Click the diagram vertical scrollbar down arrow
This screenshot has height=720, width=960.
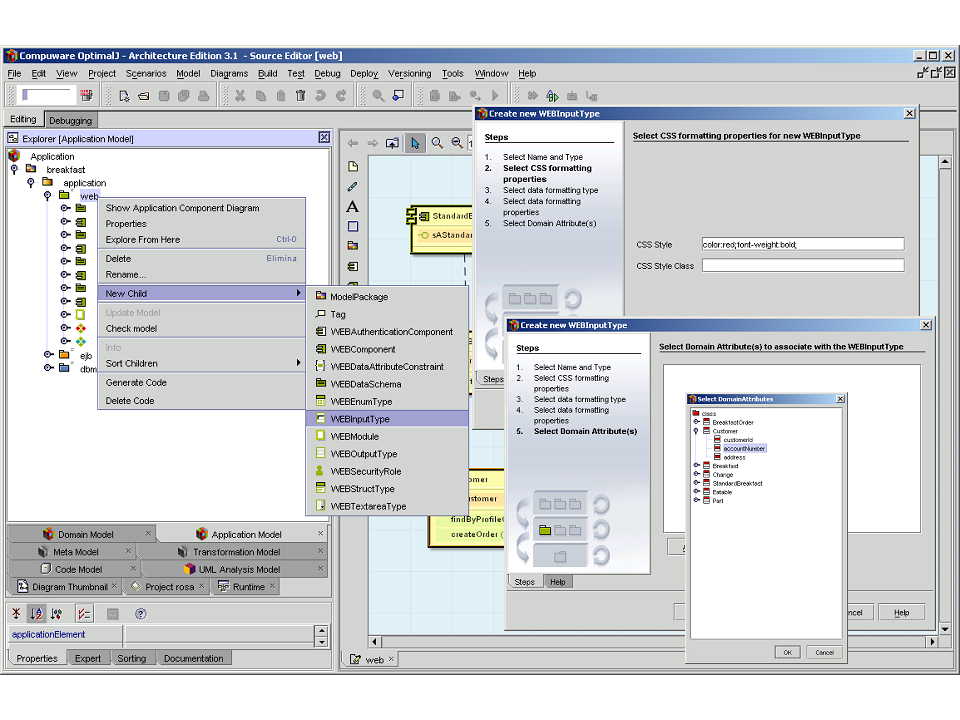[945, 629]
